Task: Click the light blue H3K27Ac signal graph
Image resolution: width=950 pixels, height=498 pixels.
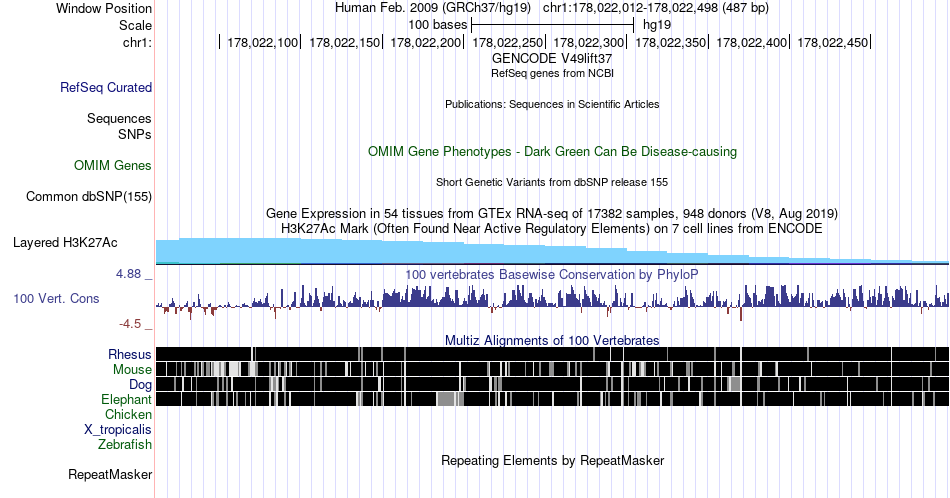Action: 552,251
